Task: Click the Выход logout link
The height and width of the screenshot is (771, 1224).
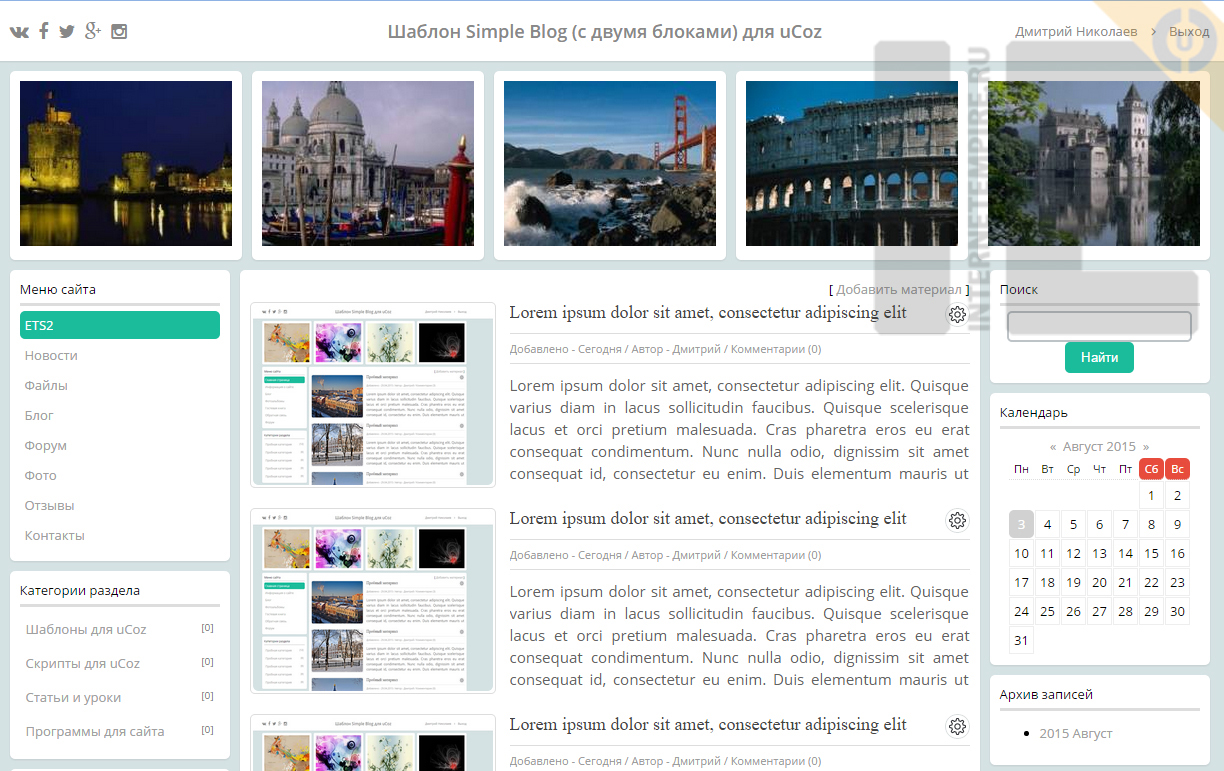Action: click(x=1189, y=31)
